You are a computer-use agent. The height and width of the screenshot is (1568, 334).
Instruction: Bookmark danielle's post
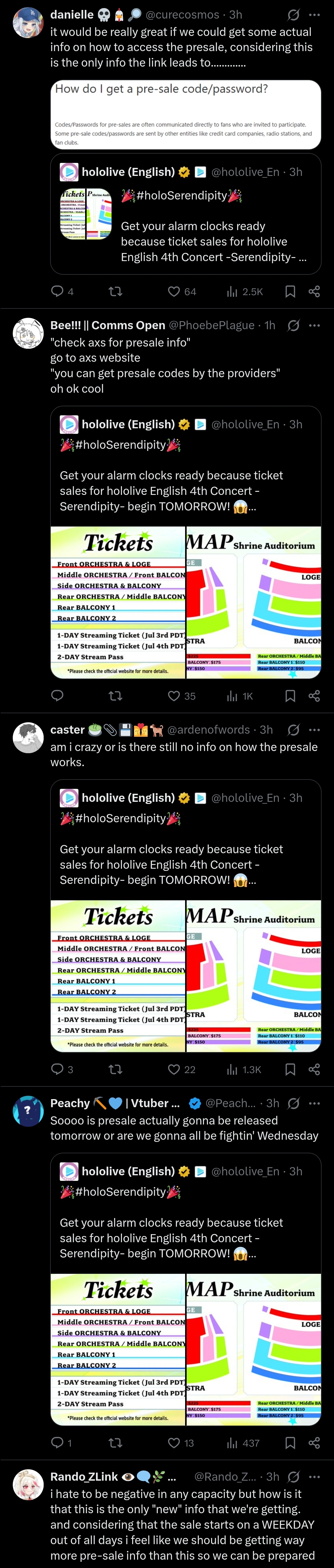click(x=290, y=291)
